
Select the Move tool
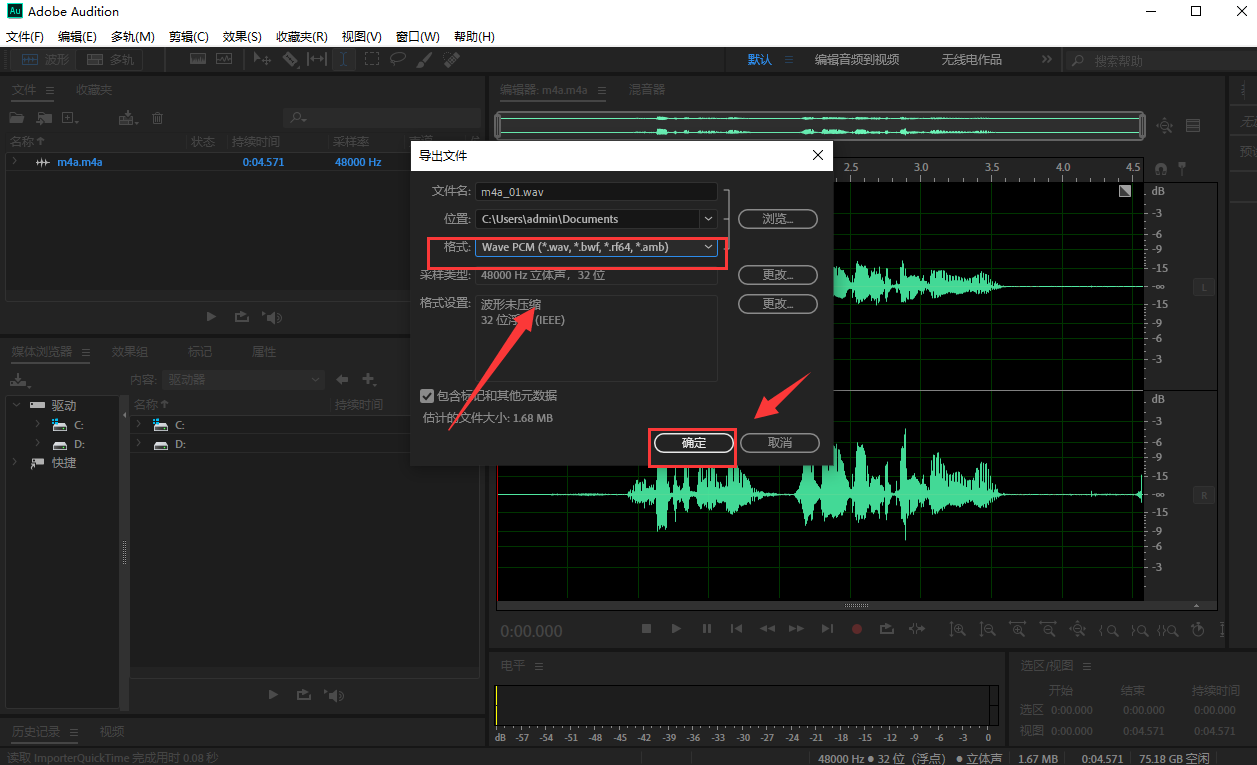tap(263, 60)
